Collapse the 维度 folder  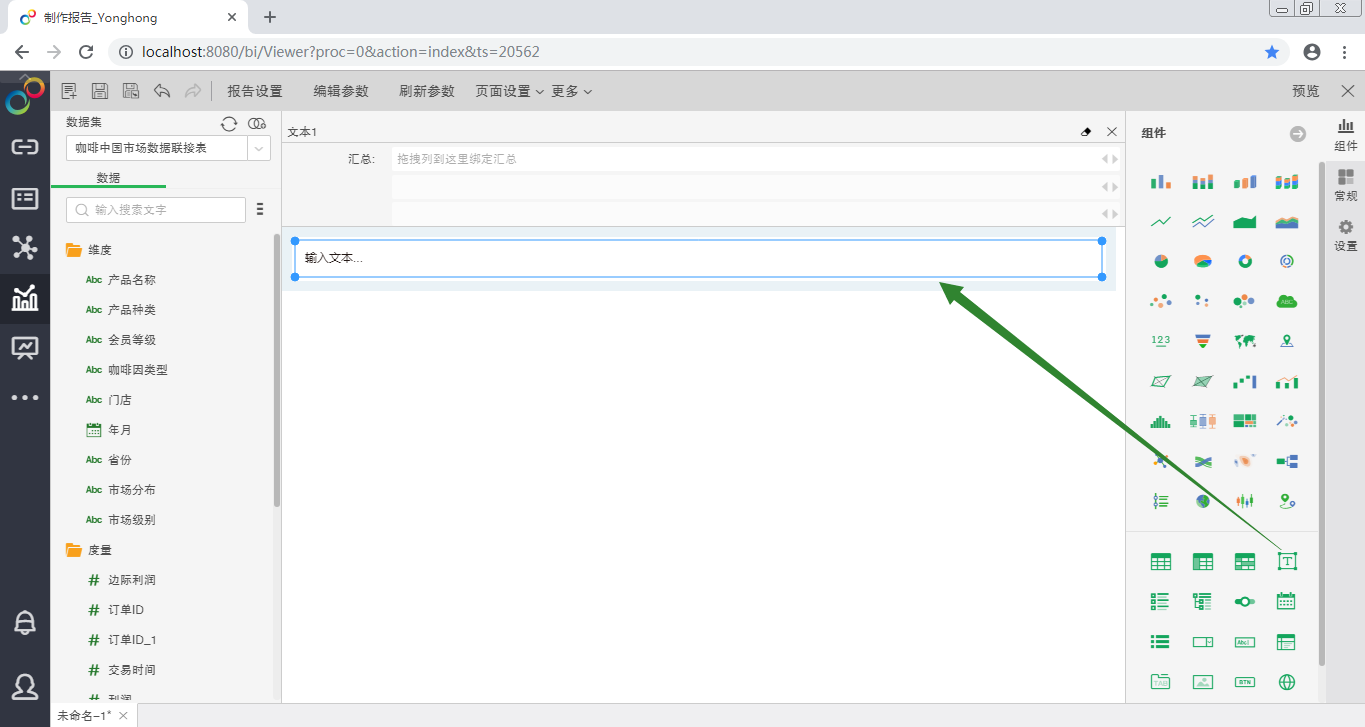click(x=74, y=250)
